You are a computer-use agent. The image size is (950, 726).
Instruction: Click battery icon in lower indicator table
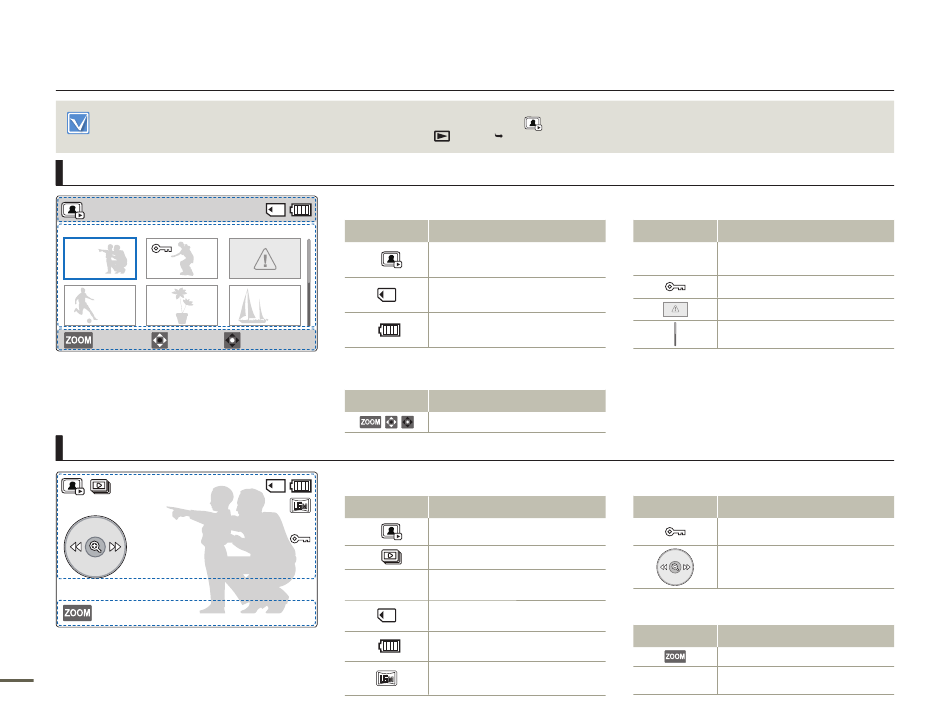pyautogui.click(x=389, y=646)
